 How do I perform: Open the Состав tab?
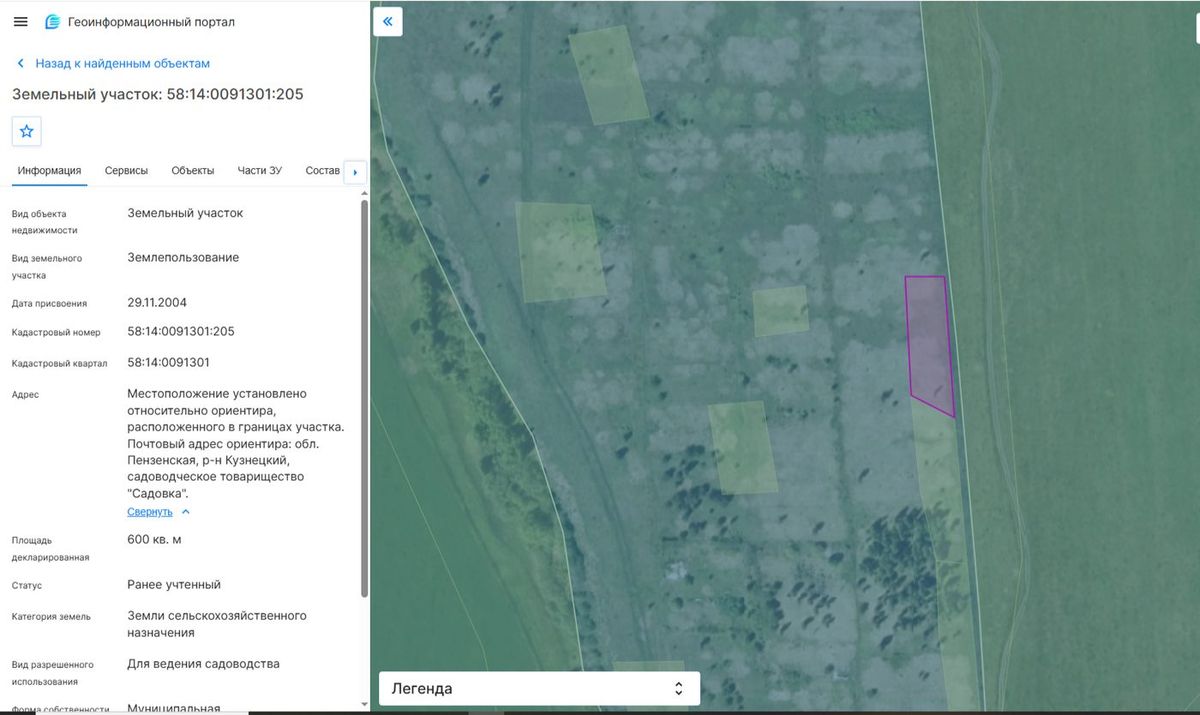[x=322, y=171]
